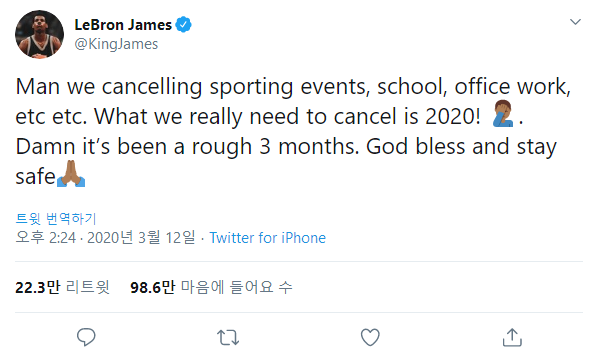Click the reply speech bubble icon
The height and width of the screenshot is (361, 598).
[x=86, y=337]
